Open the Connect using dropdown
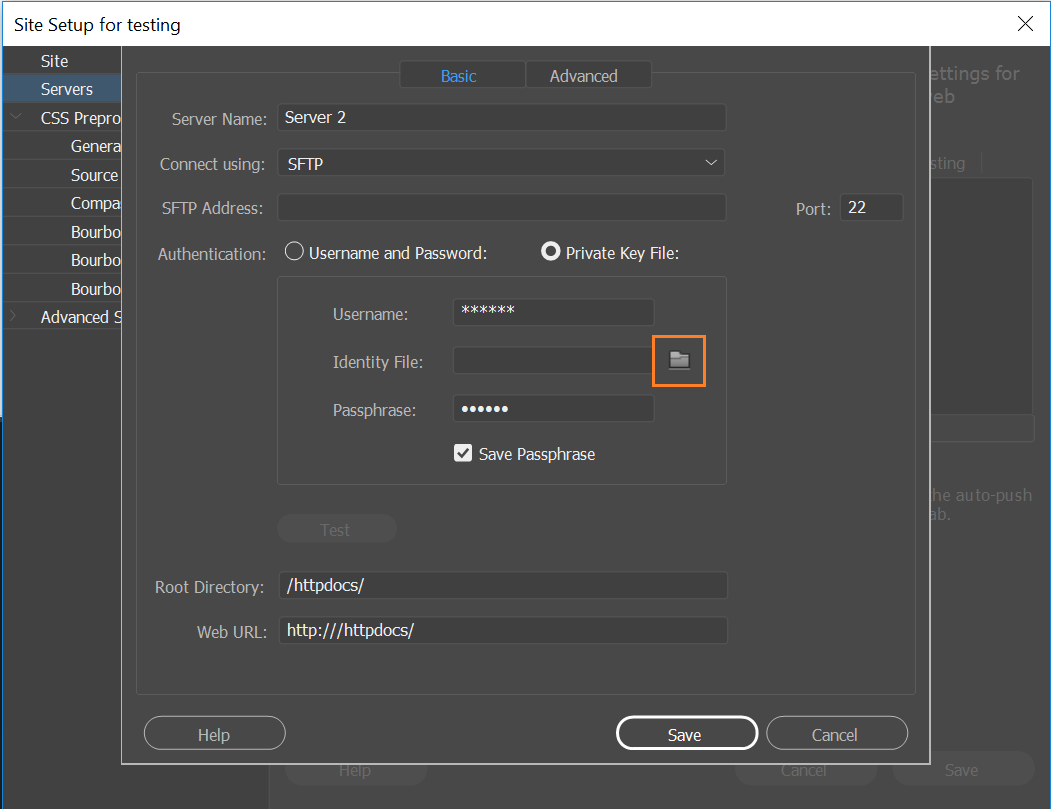Screen dimensions: 1051x809 coord(500,163)
